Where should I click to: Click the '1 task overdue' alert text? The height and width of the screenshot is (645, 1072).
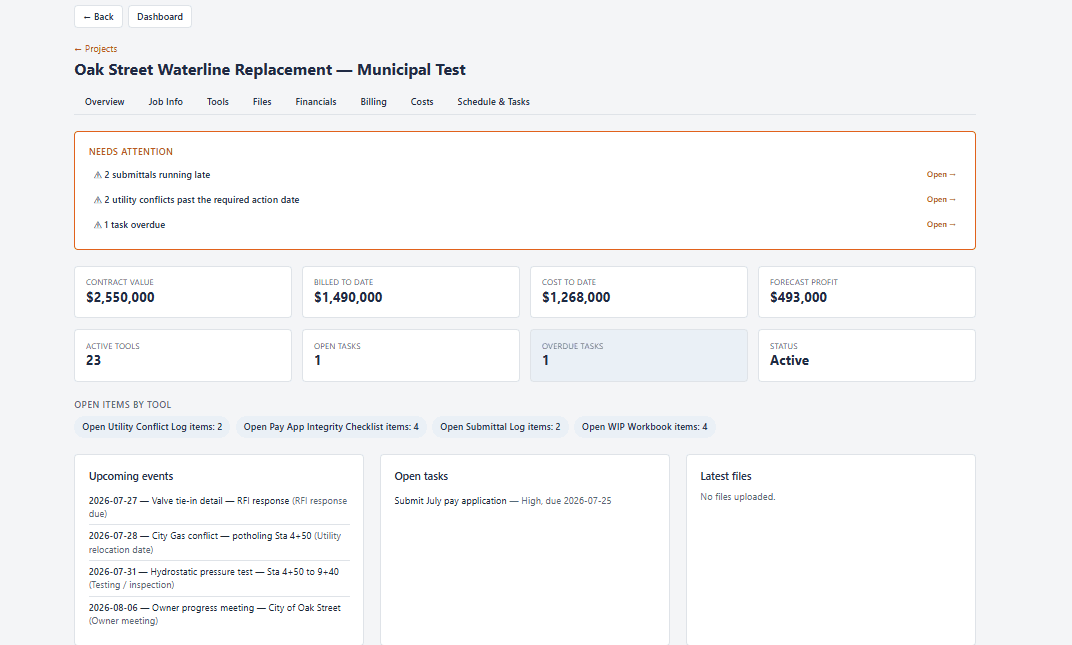(135, 225)
